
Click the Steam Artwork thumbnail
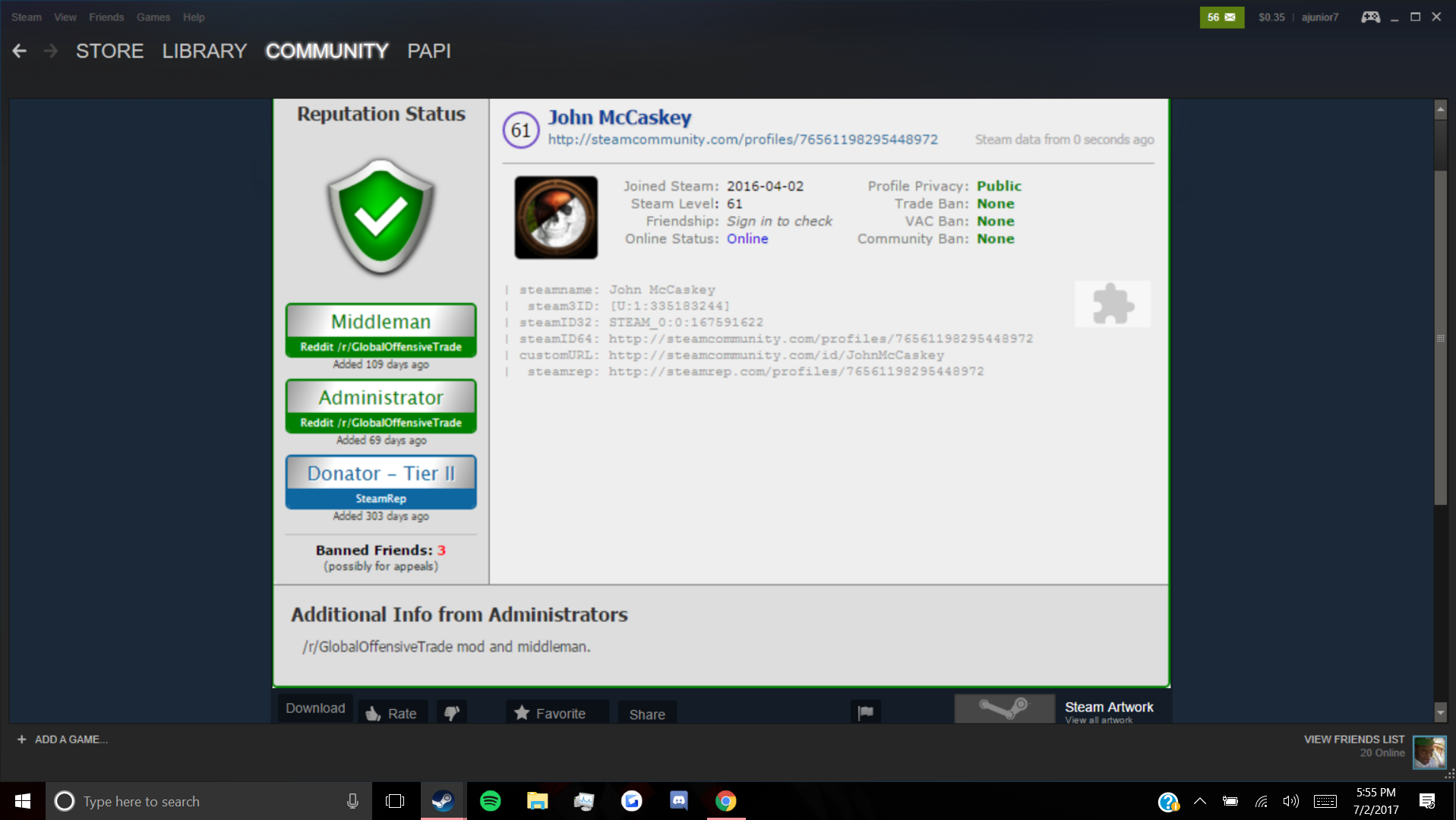pos(1005,708)
